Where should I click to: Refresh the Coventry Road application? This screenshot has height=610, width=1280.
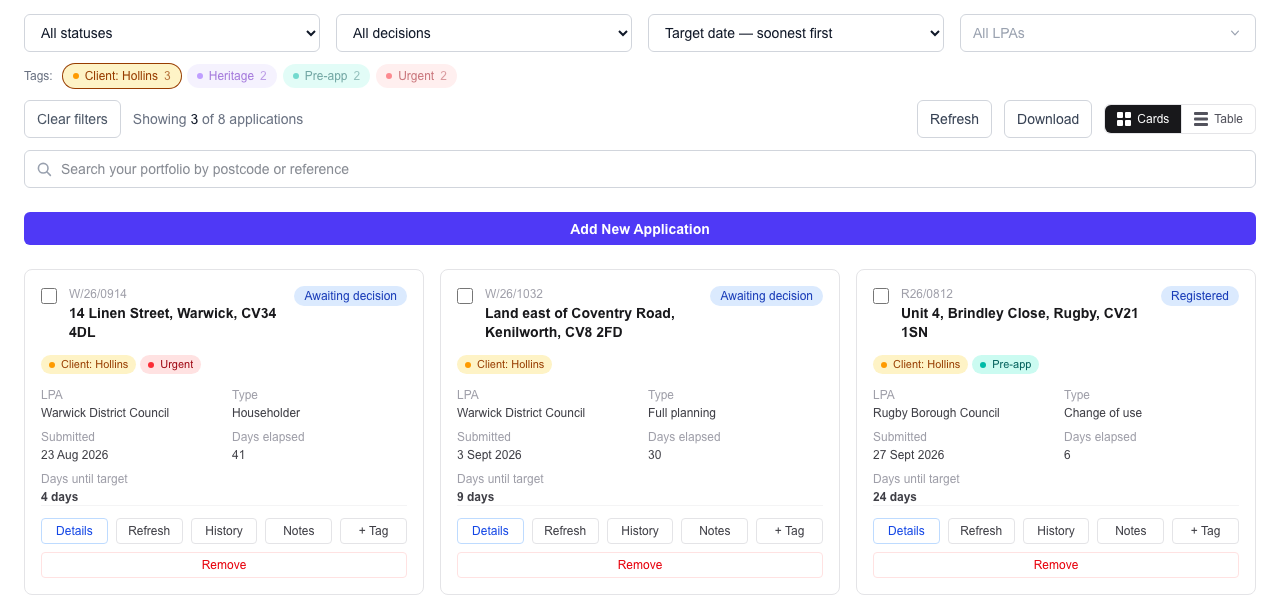[x=565, y=531]
